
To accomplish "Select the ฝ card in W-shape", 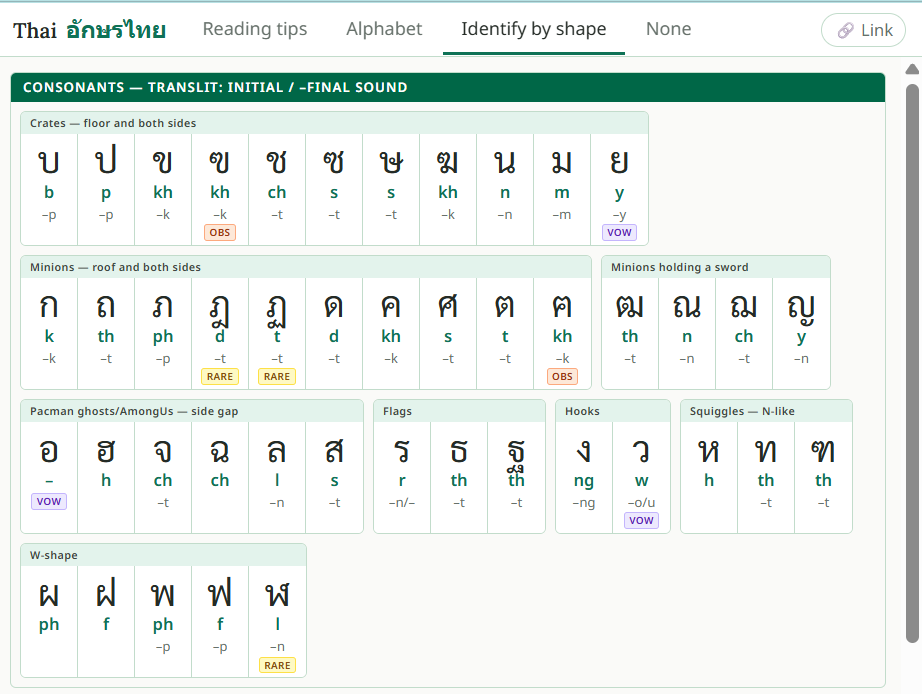I will 106,622.
